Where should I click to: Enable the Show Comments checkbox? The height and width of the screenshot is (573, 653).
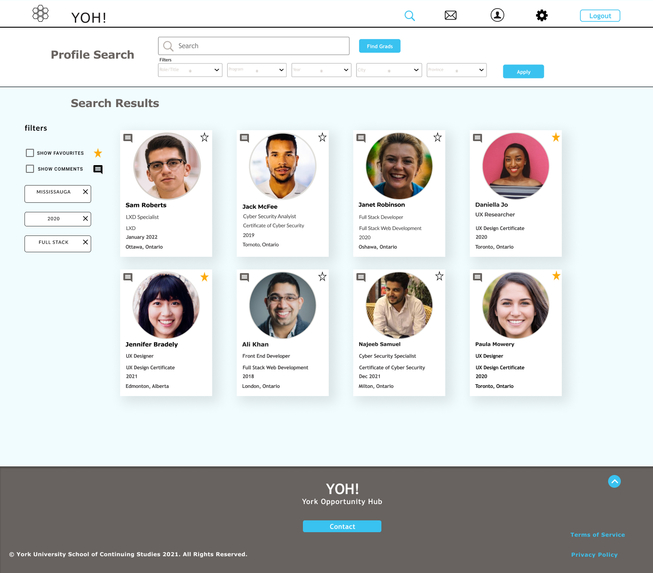[x=30, y=169]
